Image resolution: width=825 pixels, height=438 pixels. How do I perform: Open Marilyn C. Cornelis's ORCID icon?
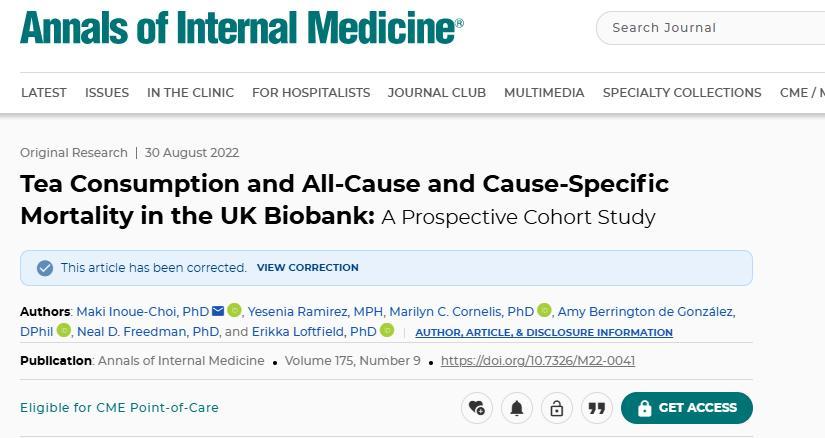[545, 311]
